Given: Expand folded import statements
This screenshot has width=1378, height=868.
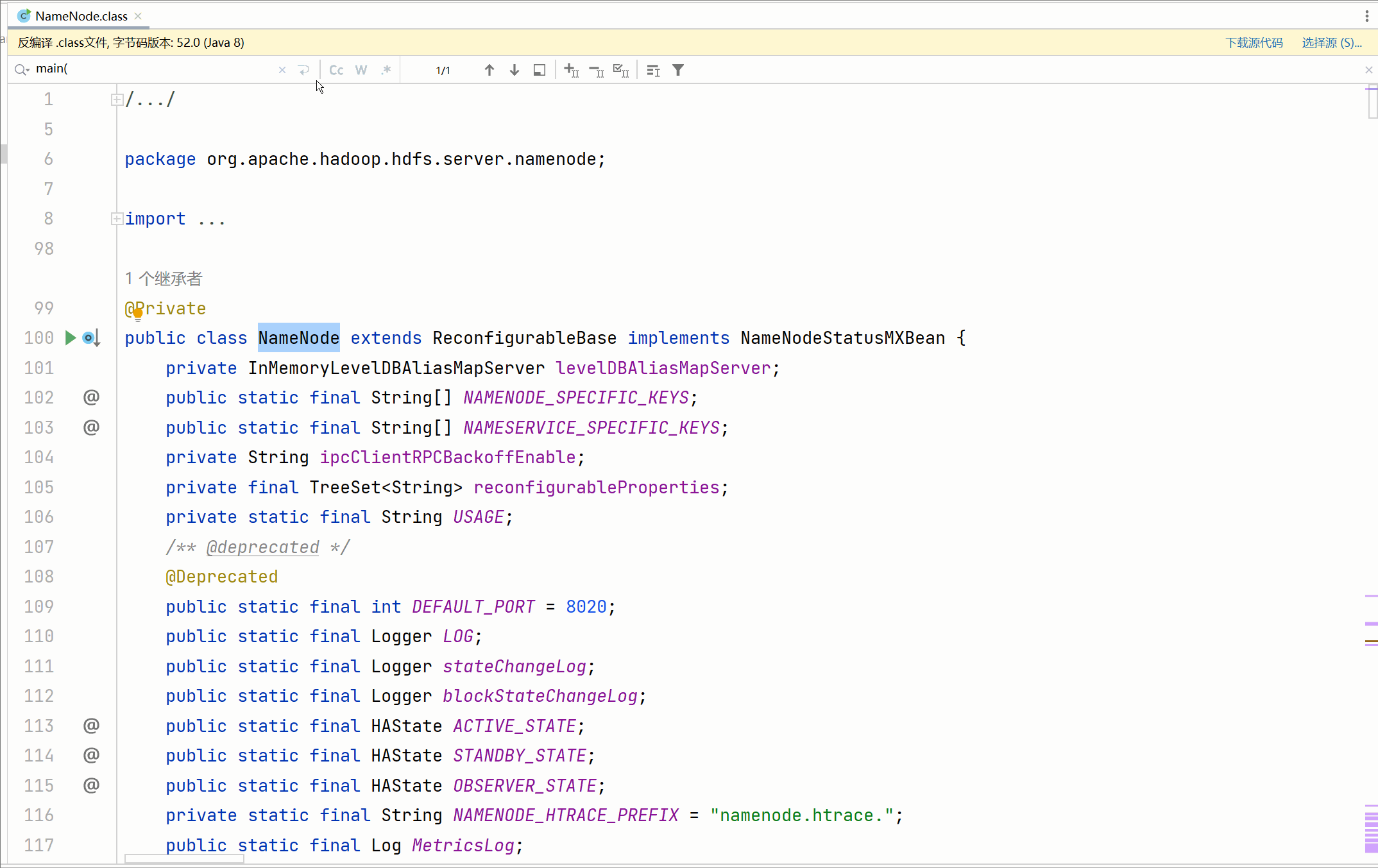Looking at the screenshot, I should 117,219.
